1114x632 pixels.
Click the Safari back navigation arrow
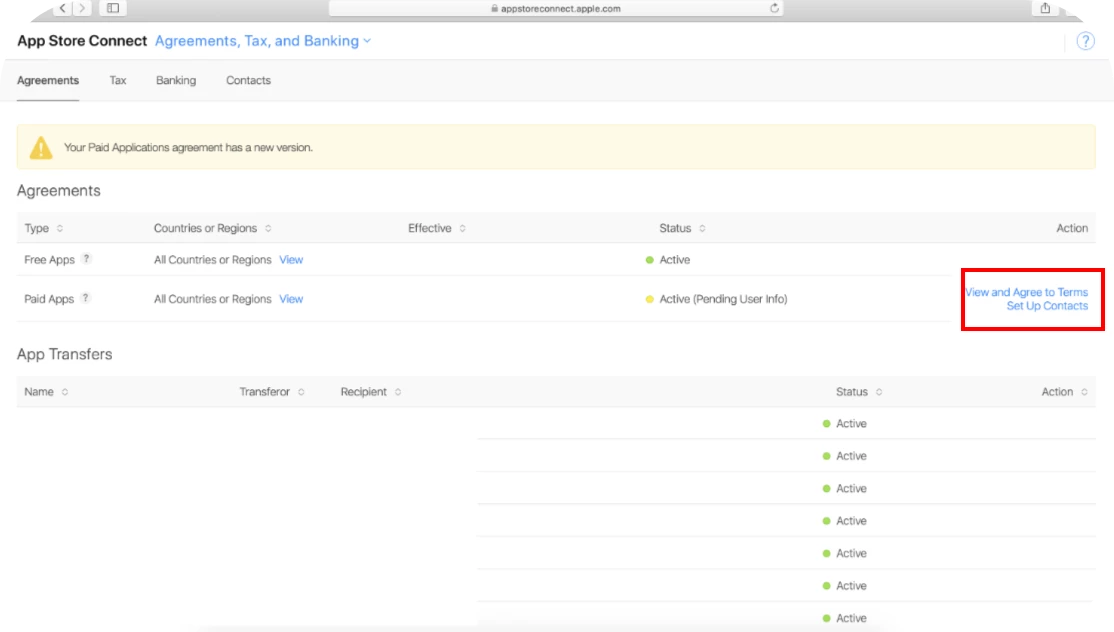tap(61, 8)
